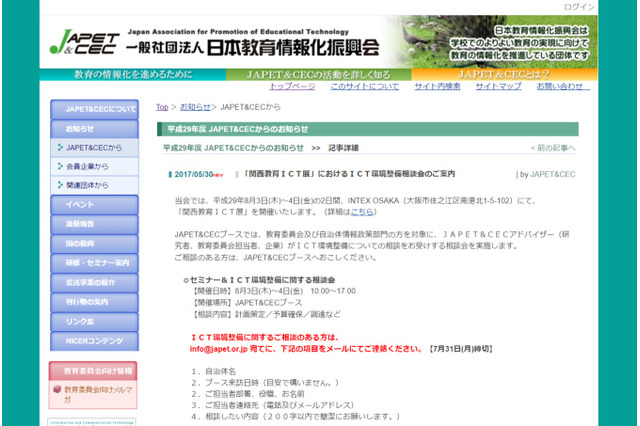Open the サイト内検索 link

coord(437,86)
